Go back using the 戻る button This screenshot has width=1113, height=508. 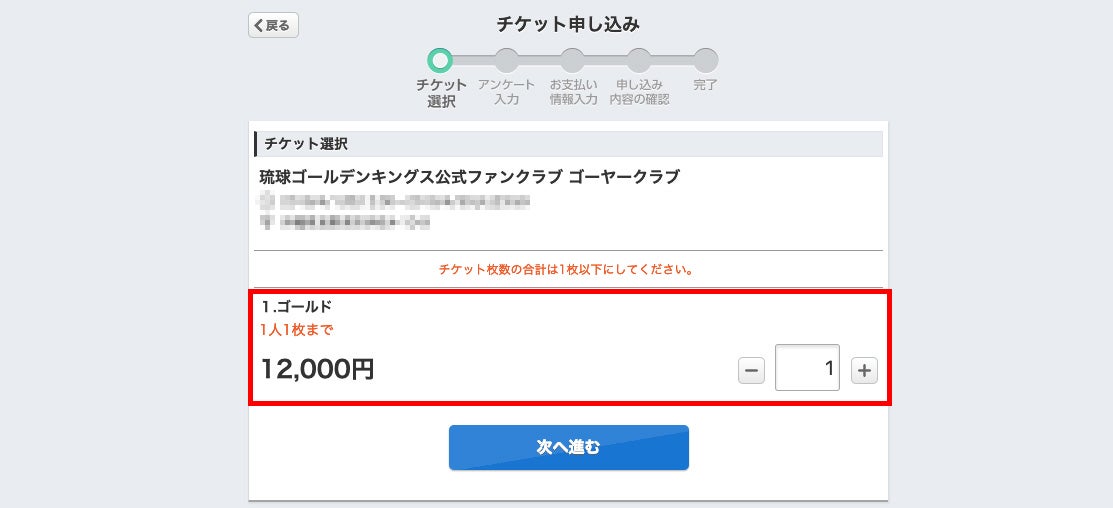(x=273, y=26)
